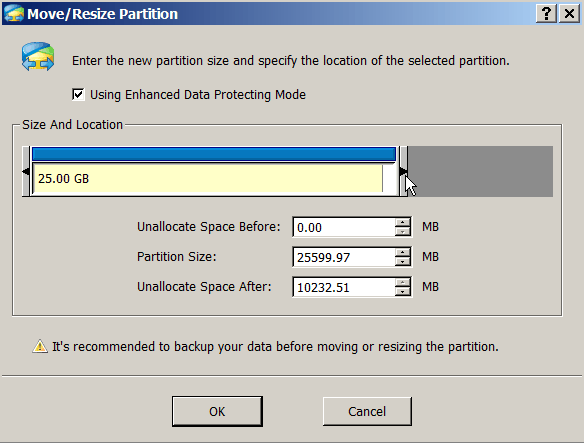The image size is (584, 443).
Task: Click the Unallocate Space After: label
Action: pos(204,287)
